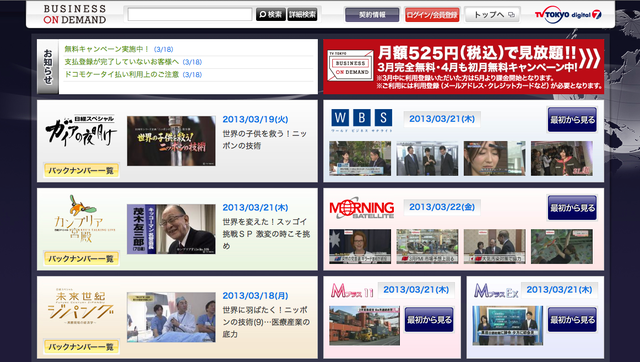Screen dimensions: 640x362
Task: Click the Morning Satellite logo
Action: coord(362,209)
